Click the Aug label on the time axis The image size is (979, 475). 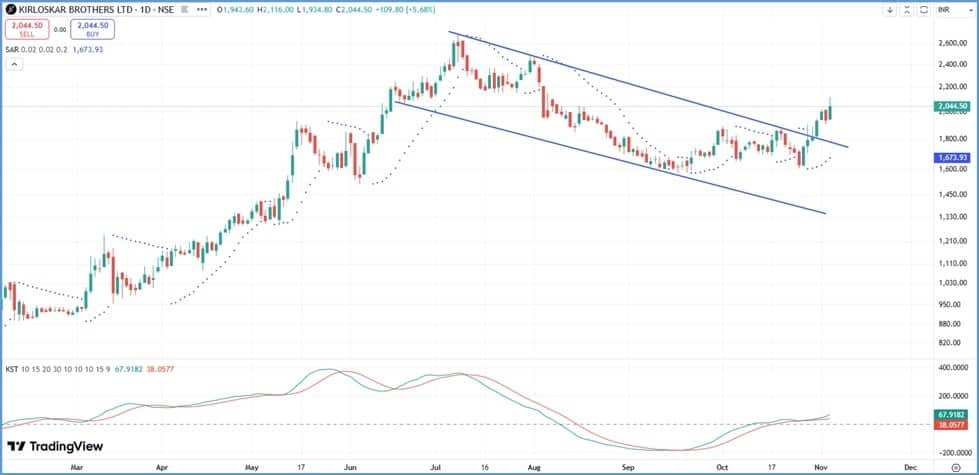pyautogui.click(x=533, y=466)
